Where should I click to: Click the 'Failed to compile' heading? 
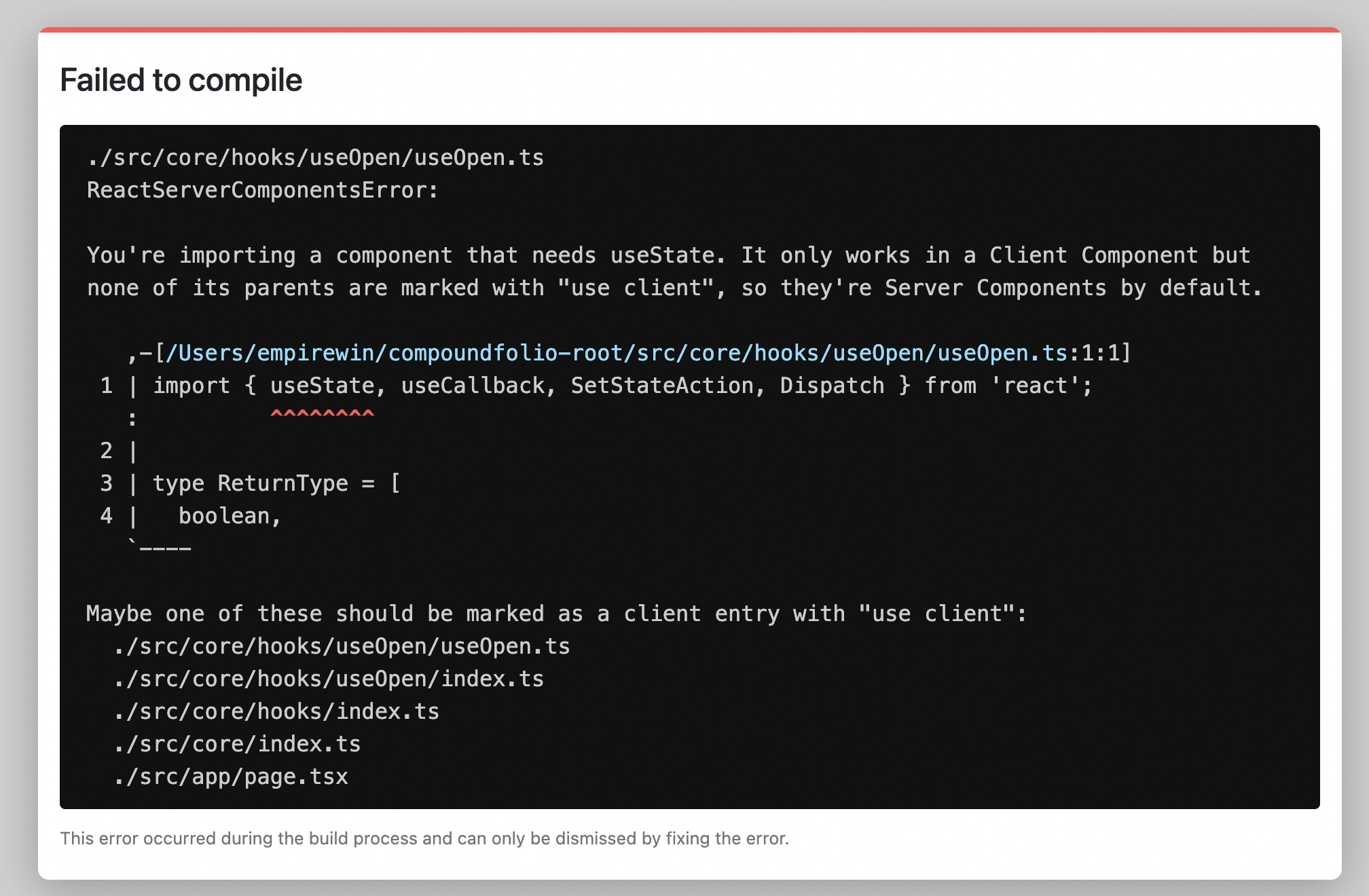click(x=181, y=80)
